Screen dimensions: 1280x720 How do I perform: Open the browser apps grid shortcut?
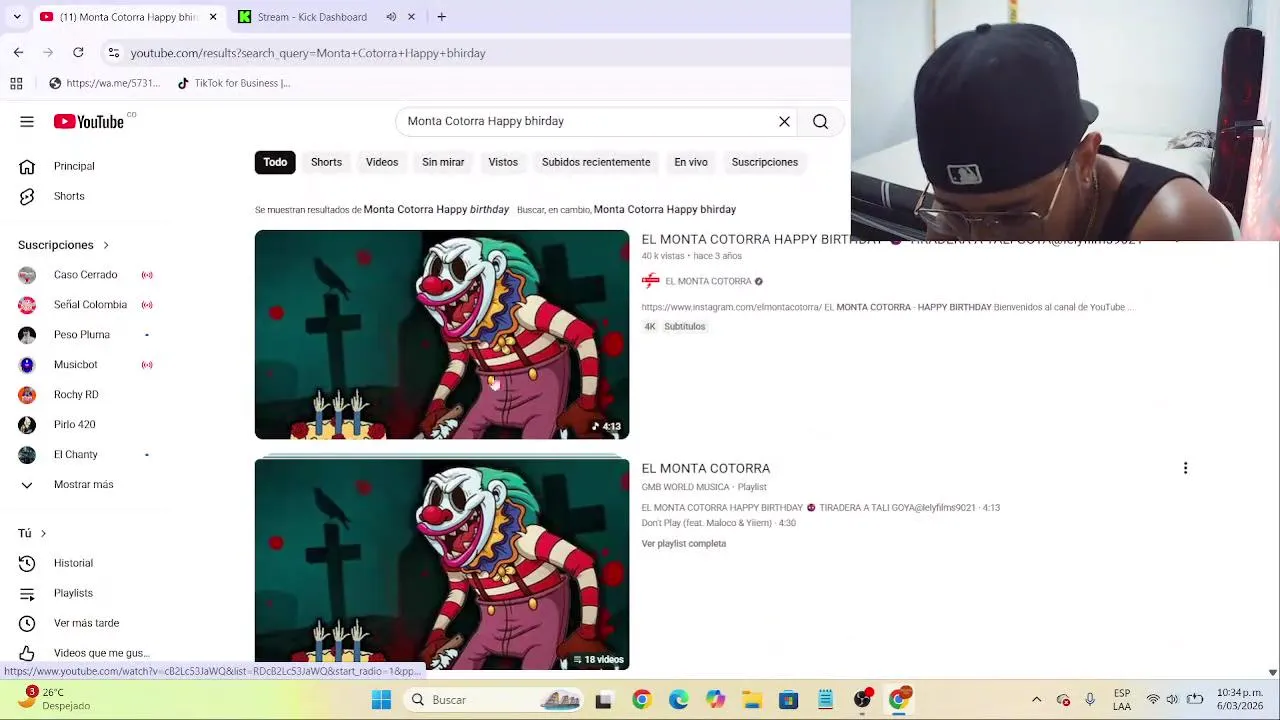pos(16,84)
